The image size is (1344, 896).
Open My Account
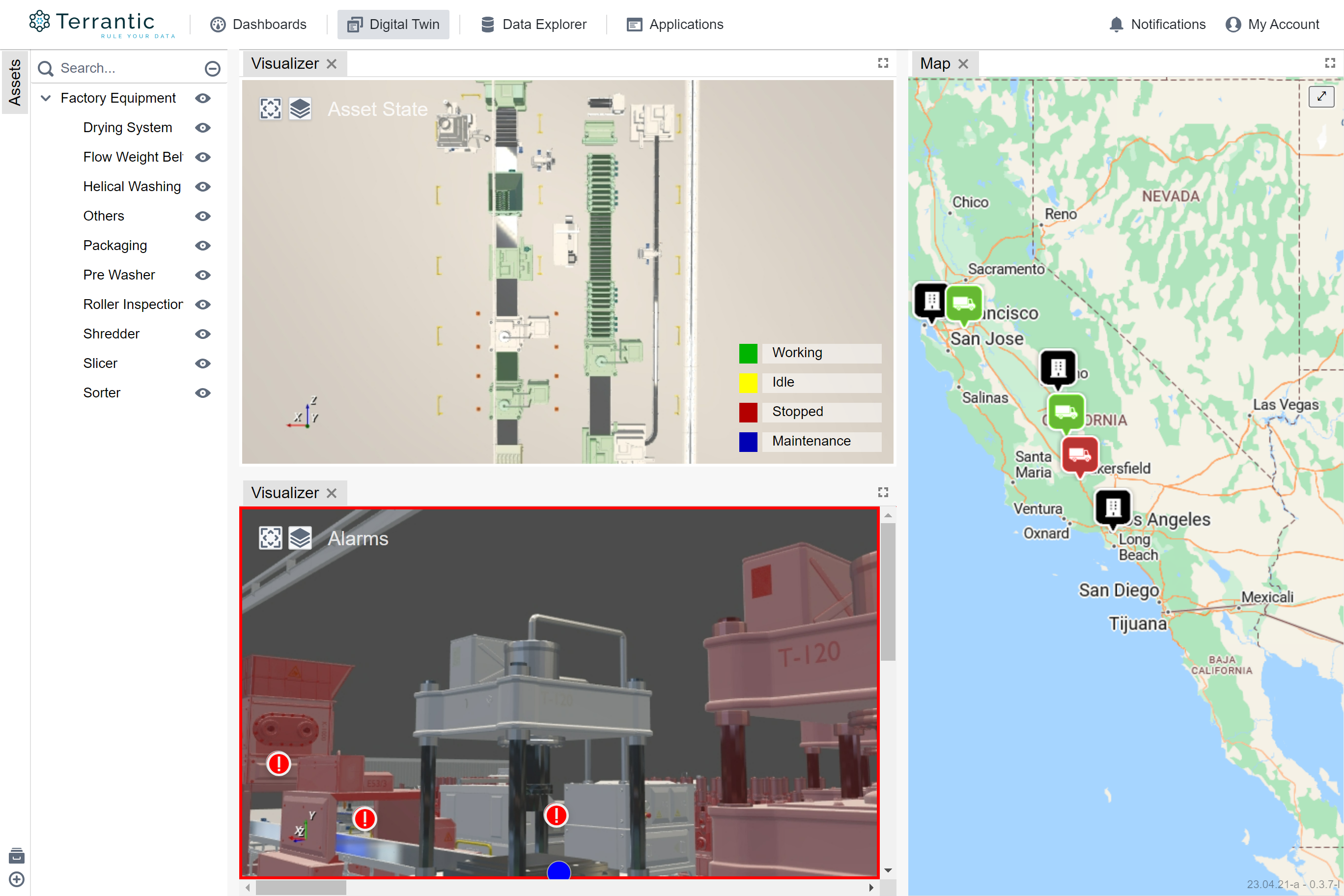pos(1273,25)
